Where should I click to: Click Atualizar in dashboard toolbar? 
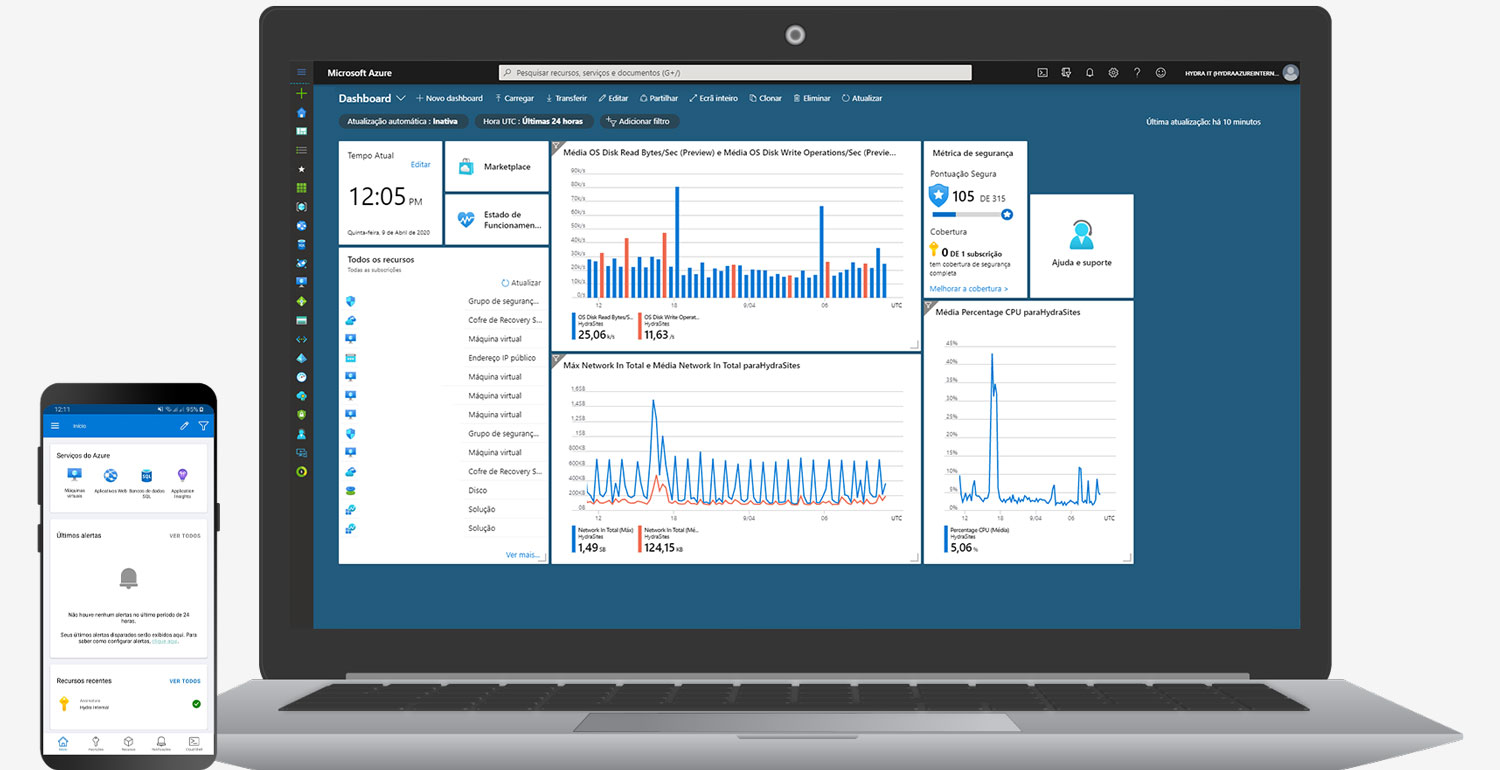pos(862,98)
